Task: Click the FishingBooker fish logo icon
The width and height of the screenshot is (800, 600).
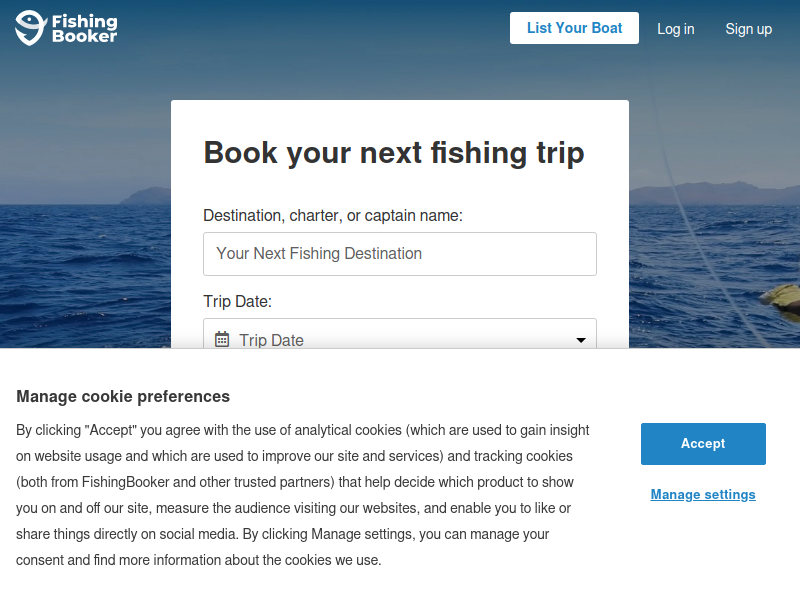Action: point(30,28)
